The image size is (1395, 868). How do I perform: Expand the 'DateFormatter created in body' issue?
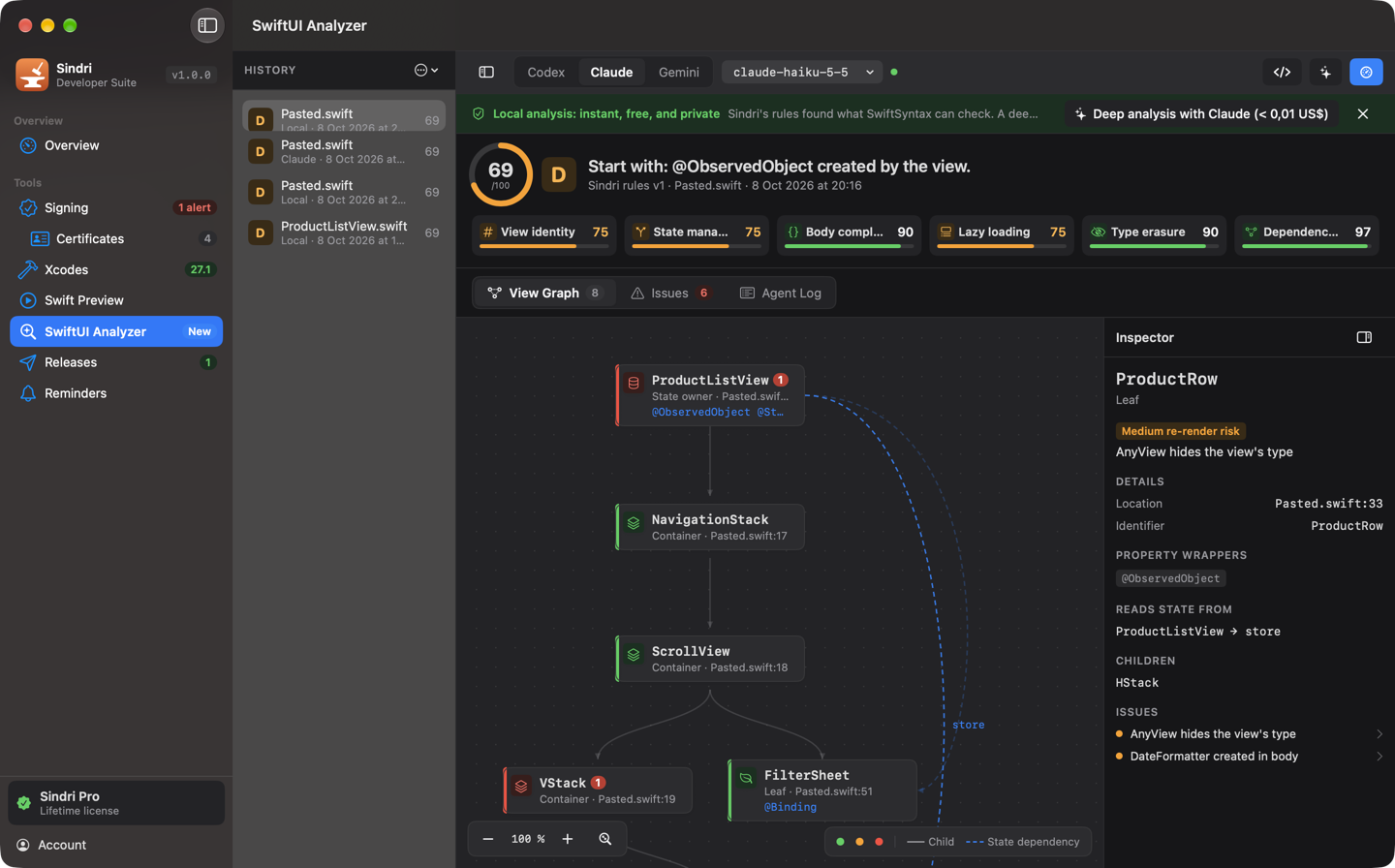coord(1249,757)
